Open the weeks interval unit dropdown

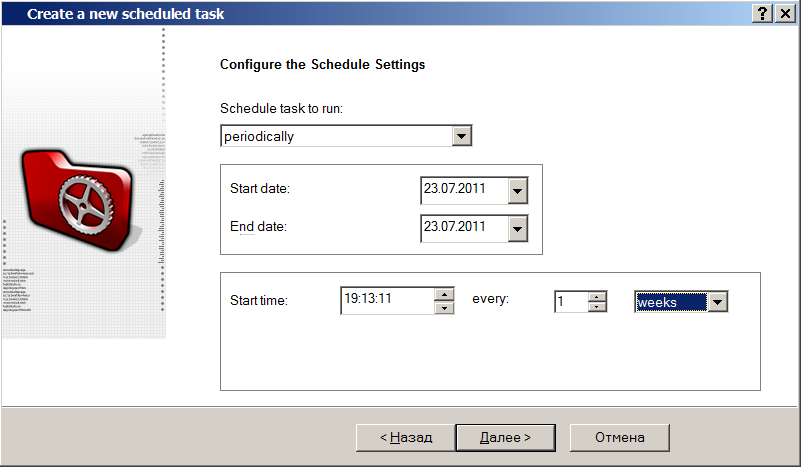[718, 302]
